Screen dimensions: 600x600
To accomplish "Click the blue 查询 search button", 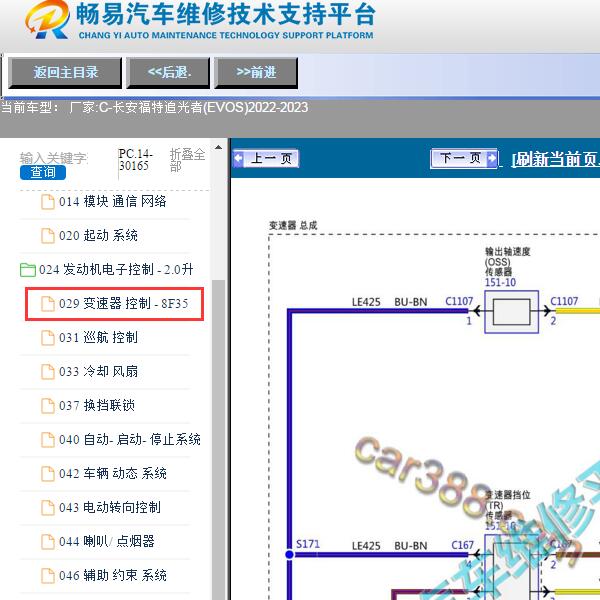I will 43,173.
